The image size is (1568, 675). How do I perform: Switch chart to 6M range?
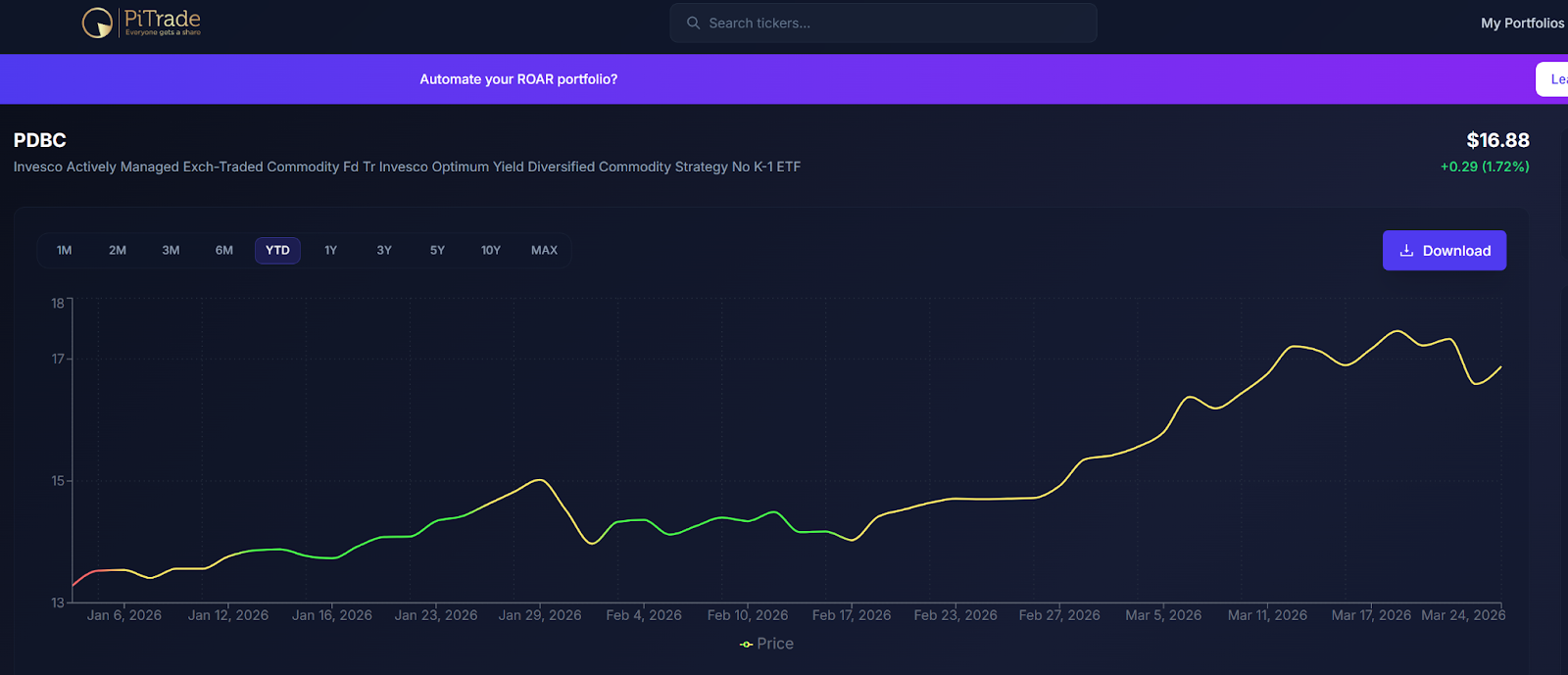(x=224, y=251)
